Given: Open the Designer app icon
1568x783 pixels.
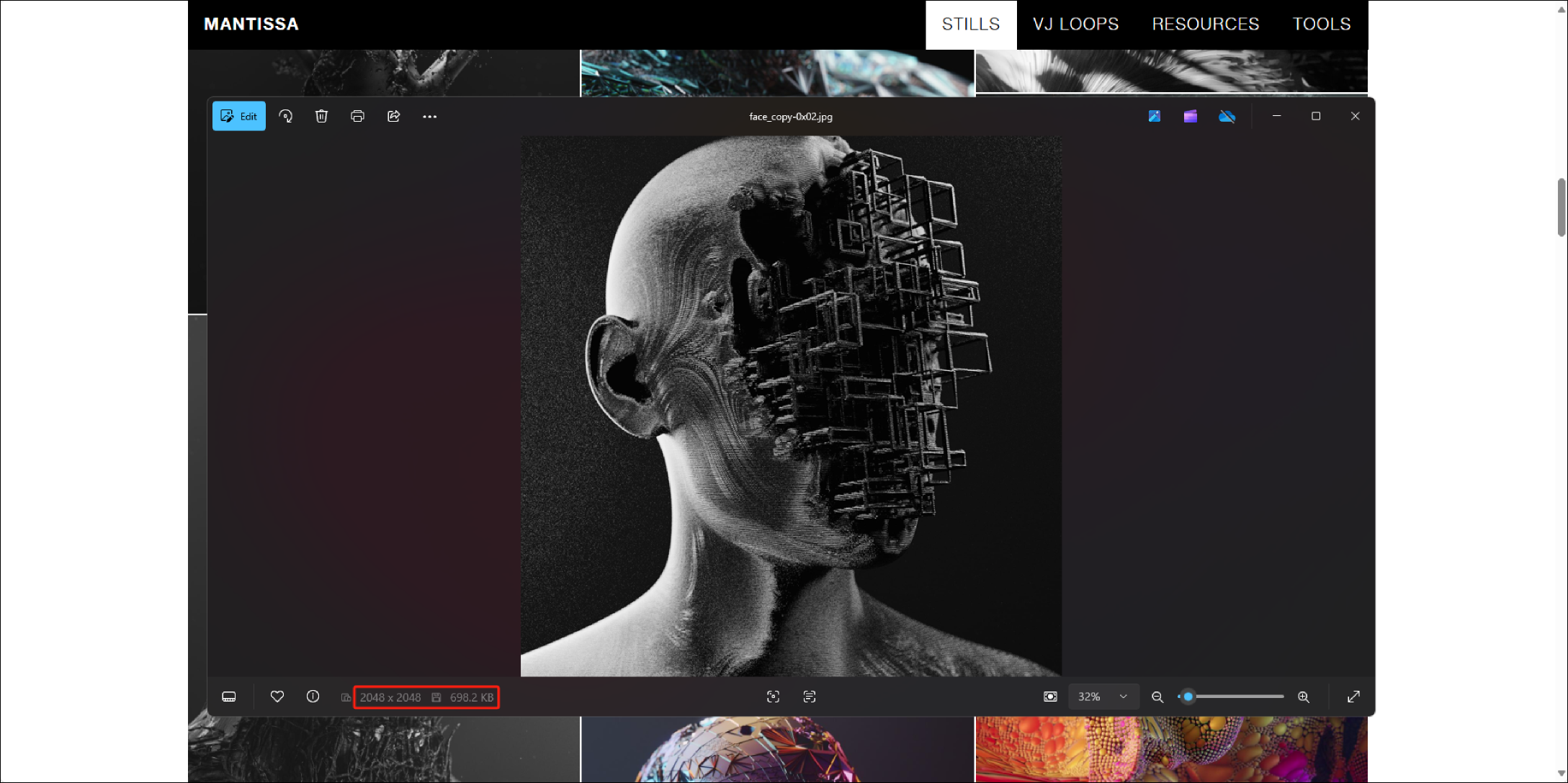Looking at the screenshot, I should pos(1154,116).
